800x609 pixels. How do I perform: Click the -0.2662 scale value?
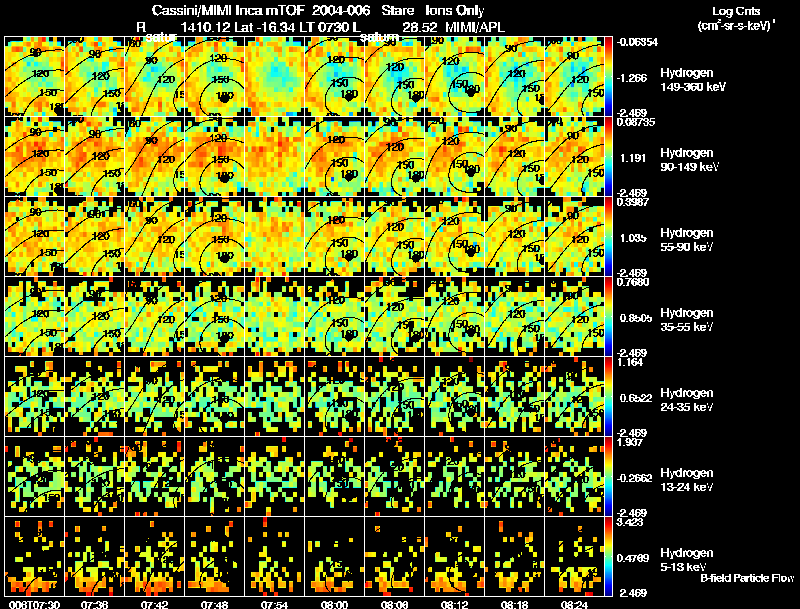click(x=634, y=478)
